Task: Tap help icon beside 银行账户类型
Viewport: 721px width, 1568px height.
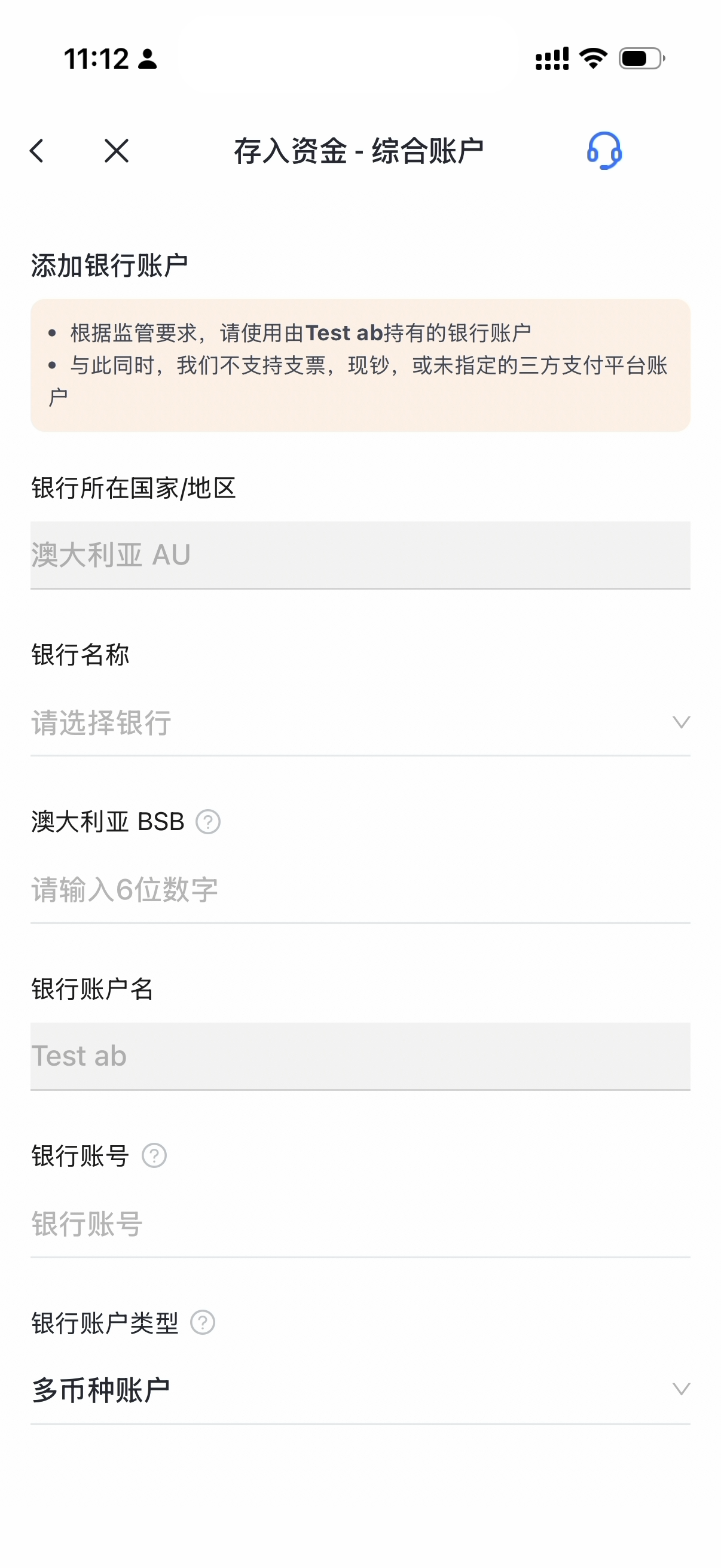Action: pyautogui.click(x=203, y=1322)
